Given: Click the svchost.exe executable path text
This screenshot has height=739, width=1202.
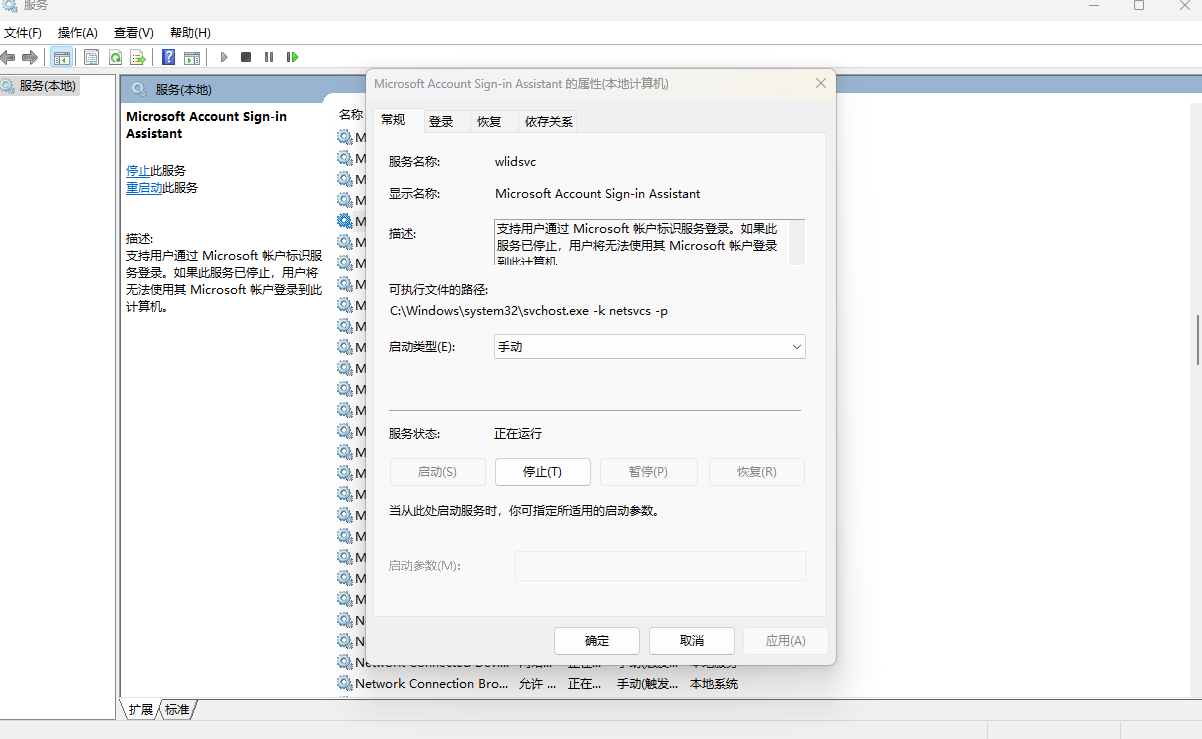Looking at the screenshot, I should click(529, 311).
